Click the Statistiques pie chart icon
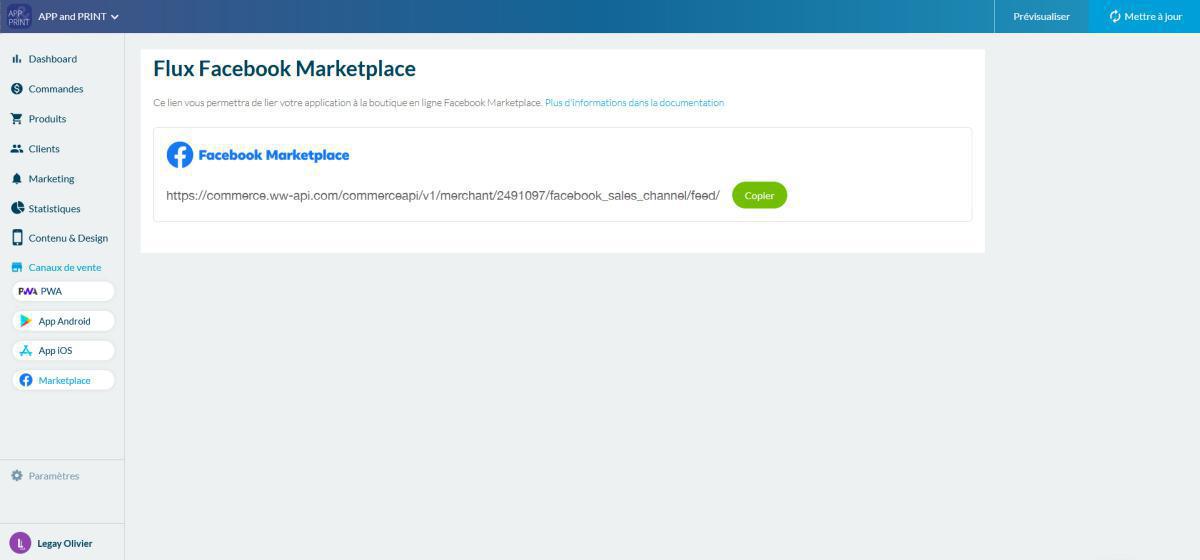1200x560 pixels. pyautogui.click(x=17, y=209)
